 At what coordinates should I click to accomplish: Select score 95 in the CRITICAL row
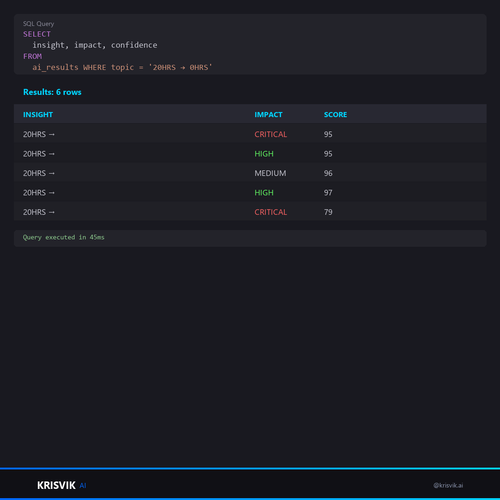point(328,134)
